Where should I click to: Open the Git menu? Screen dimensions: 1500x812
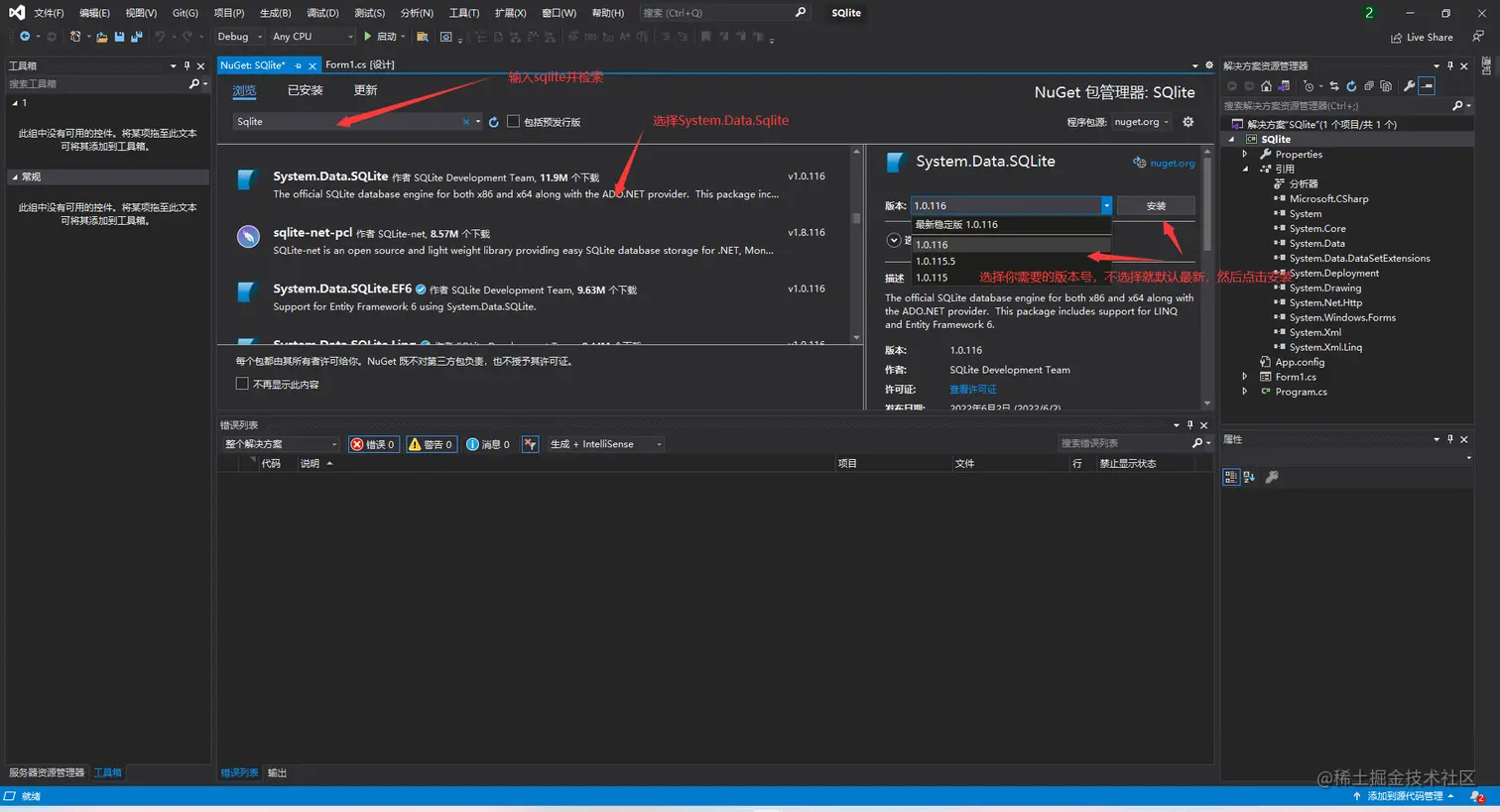pos(185,13)
